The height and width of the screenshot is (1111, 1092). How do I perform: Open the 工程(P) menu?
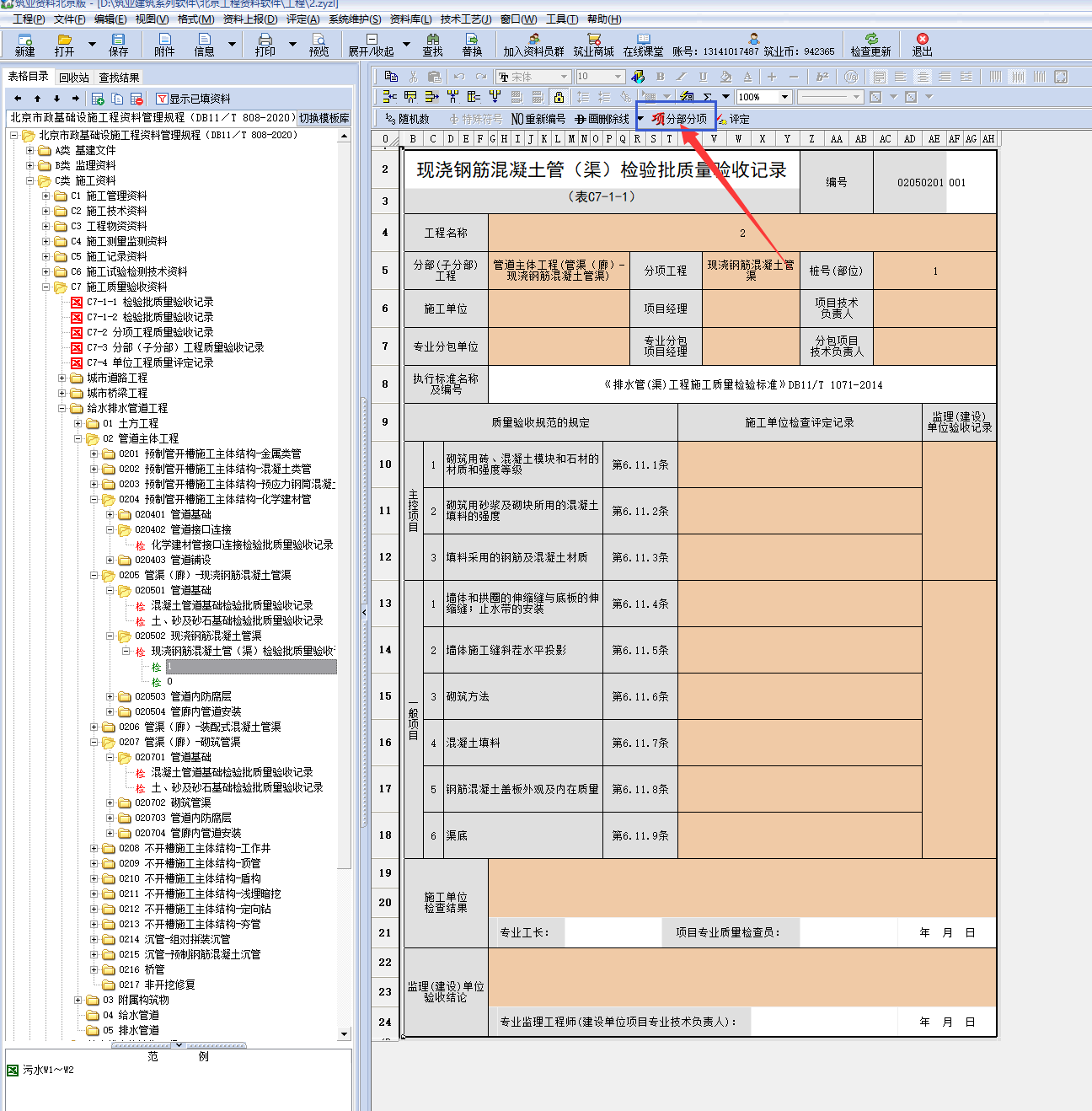coord(29,19)
